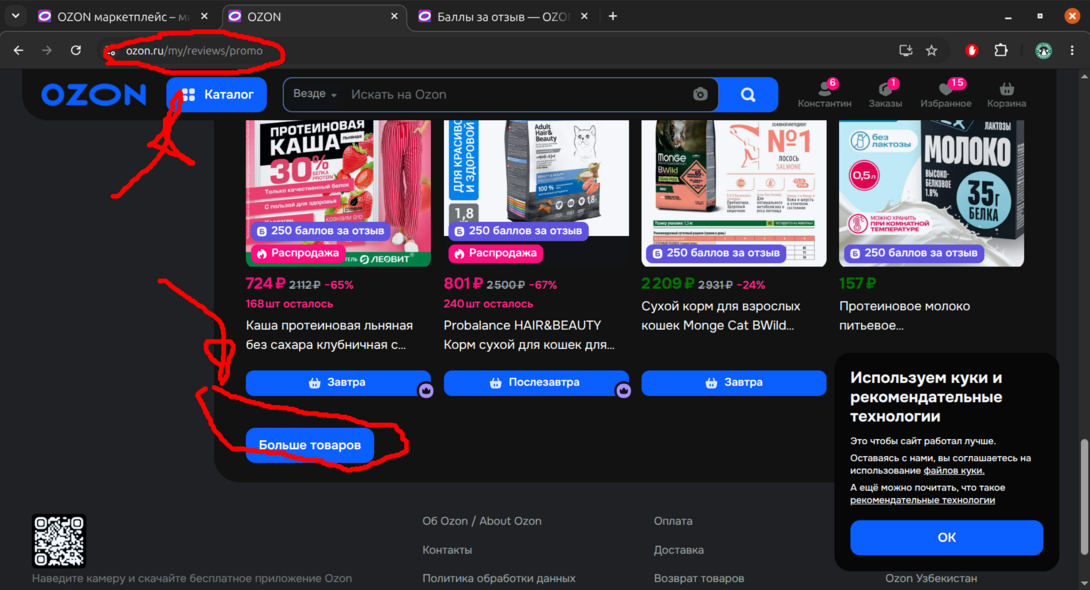Click the page vertical scrollbar thumb
Viewport: 1090px width, 590px height.
tap(1084, 497)
